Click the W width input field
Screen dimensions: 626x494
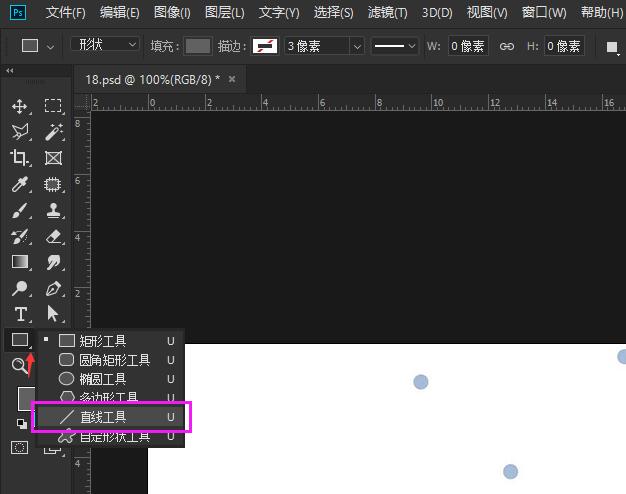pyautogui.click(x=468, y=46)
